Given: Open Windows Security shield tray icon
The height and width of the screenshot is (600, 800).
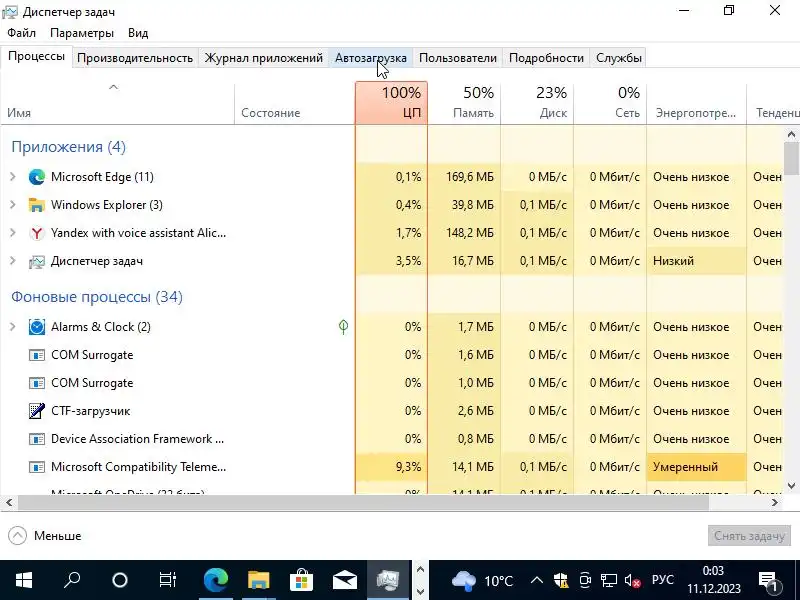Looking at the screenshot, I should [x=561, y=581].
